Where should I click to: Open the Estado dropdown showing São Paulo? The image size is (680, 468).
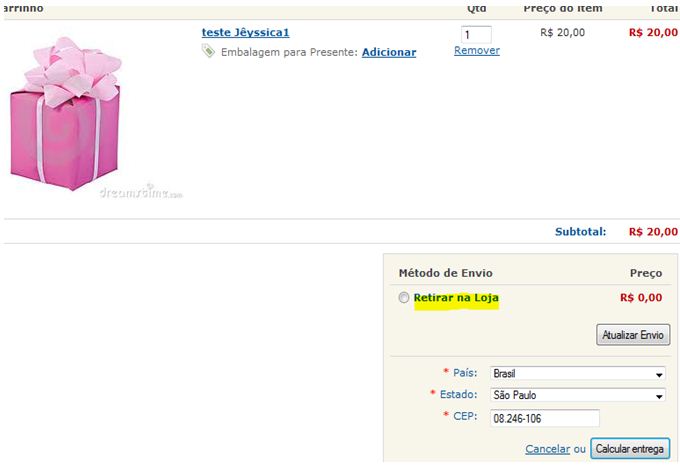point(578,395)
